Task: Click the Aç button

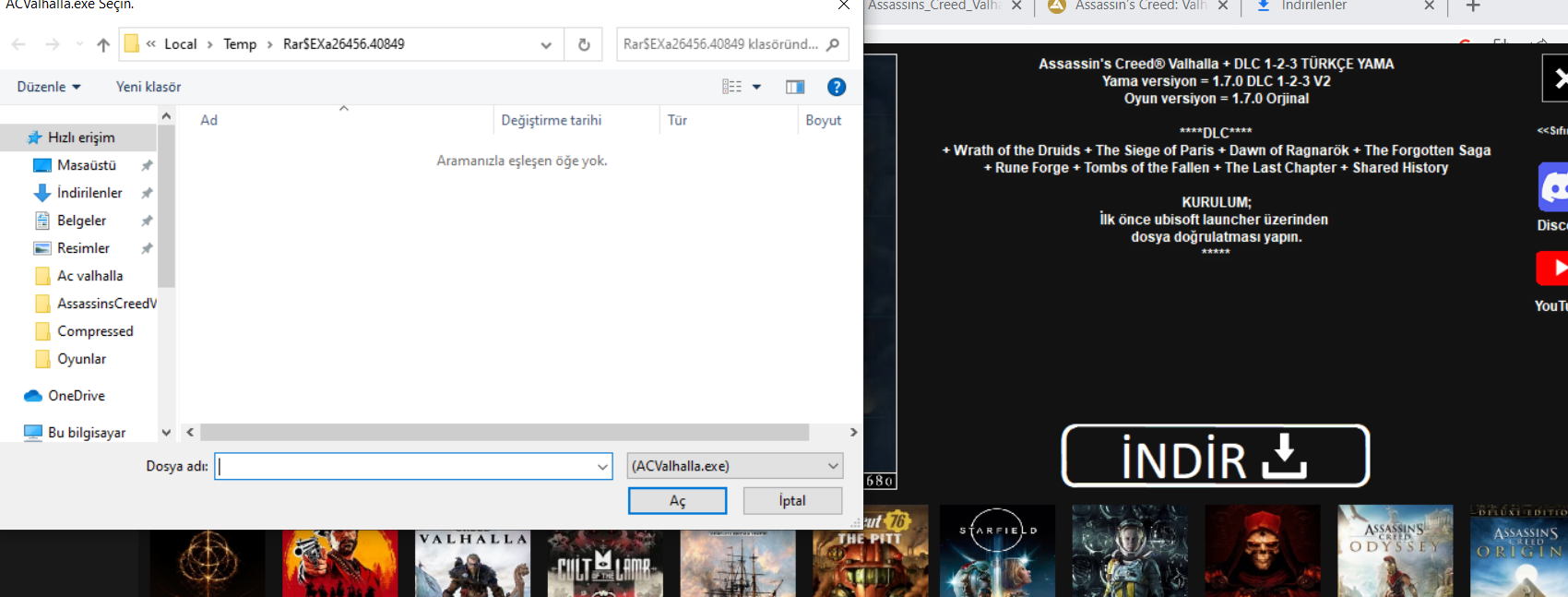Action: [677, 501]
